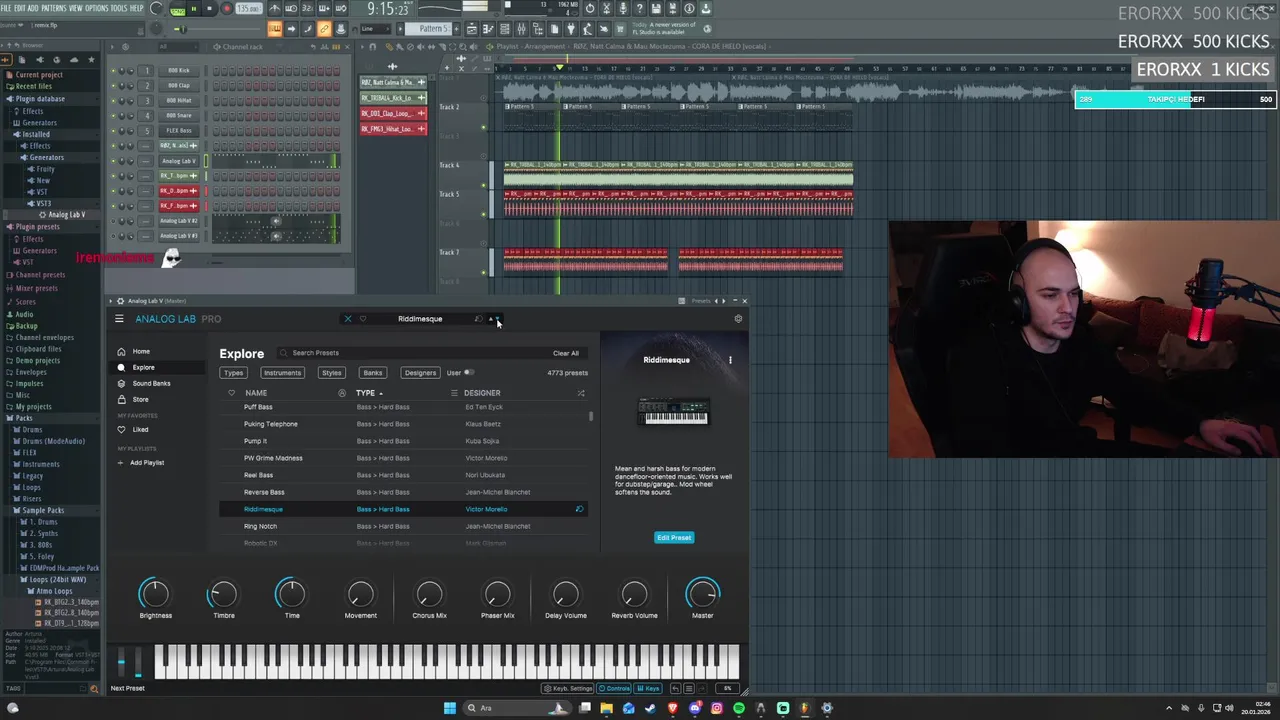The height and width of the screenshot is (720, 1280).
Task: Toggle the link button in FL toolbar
Action: 324,29
